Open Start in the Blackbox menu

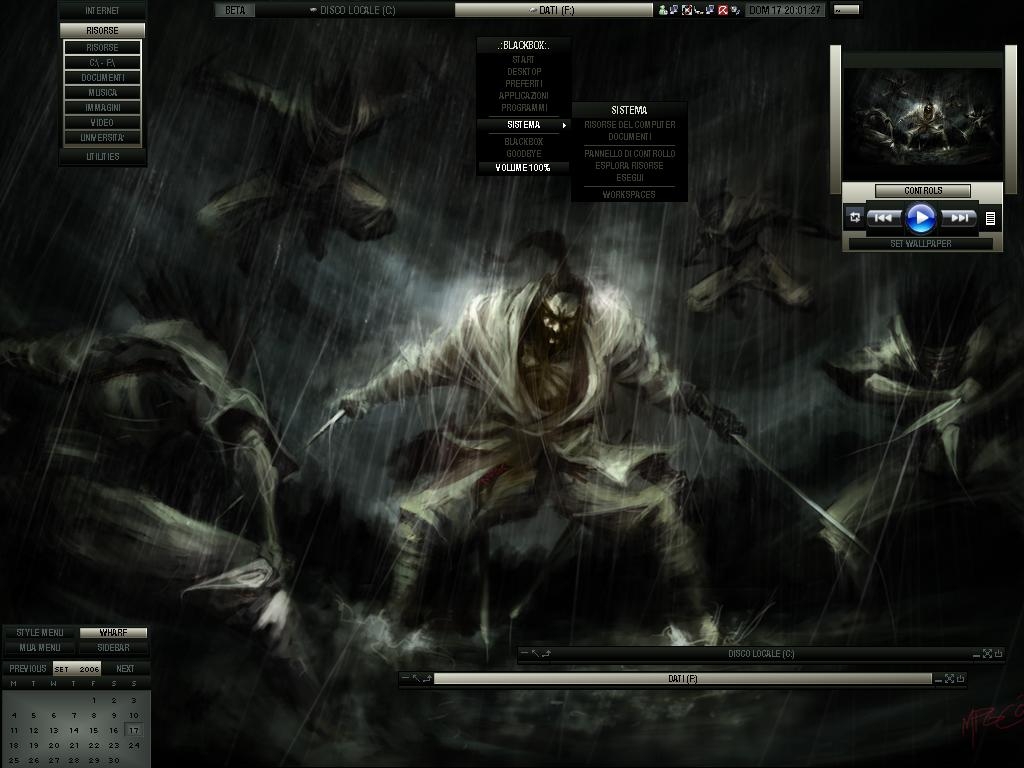click(523, 59)
